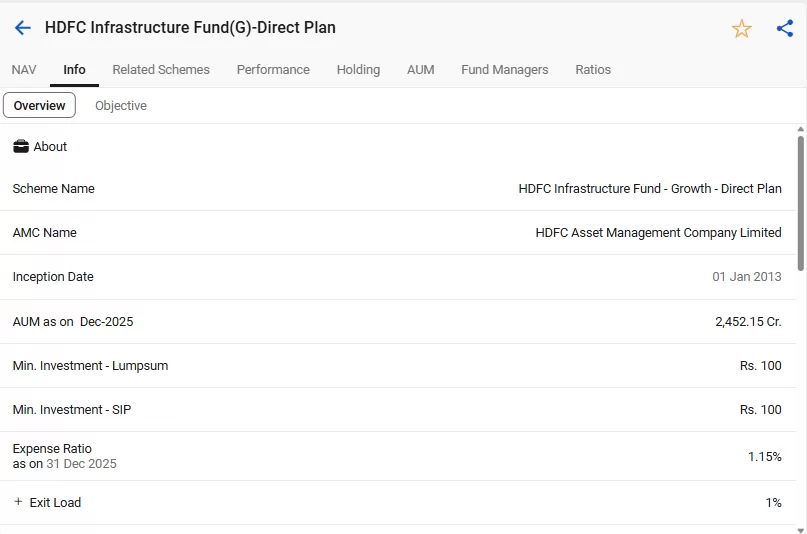The width and height of the screenshot is (807, 534).
Task: Select the '1%' exit load value
Action: point(773,503)
